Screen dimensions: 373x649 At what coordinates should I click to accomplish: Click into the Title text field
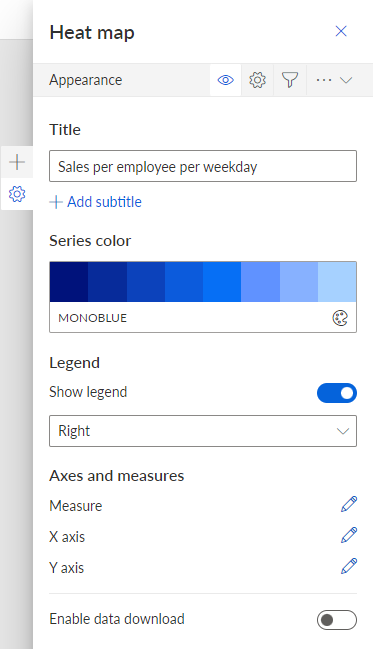click(x=203, y=166)
